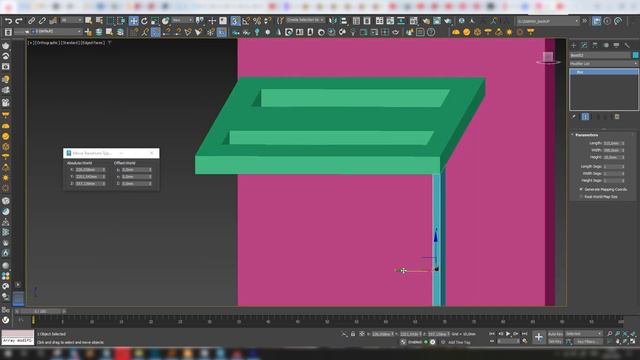Click the Length value field

coord(612,143)
